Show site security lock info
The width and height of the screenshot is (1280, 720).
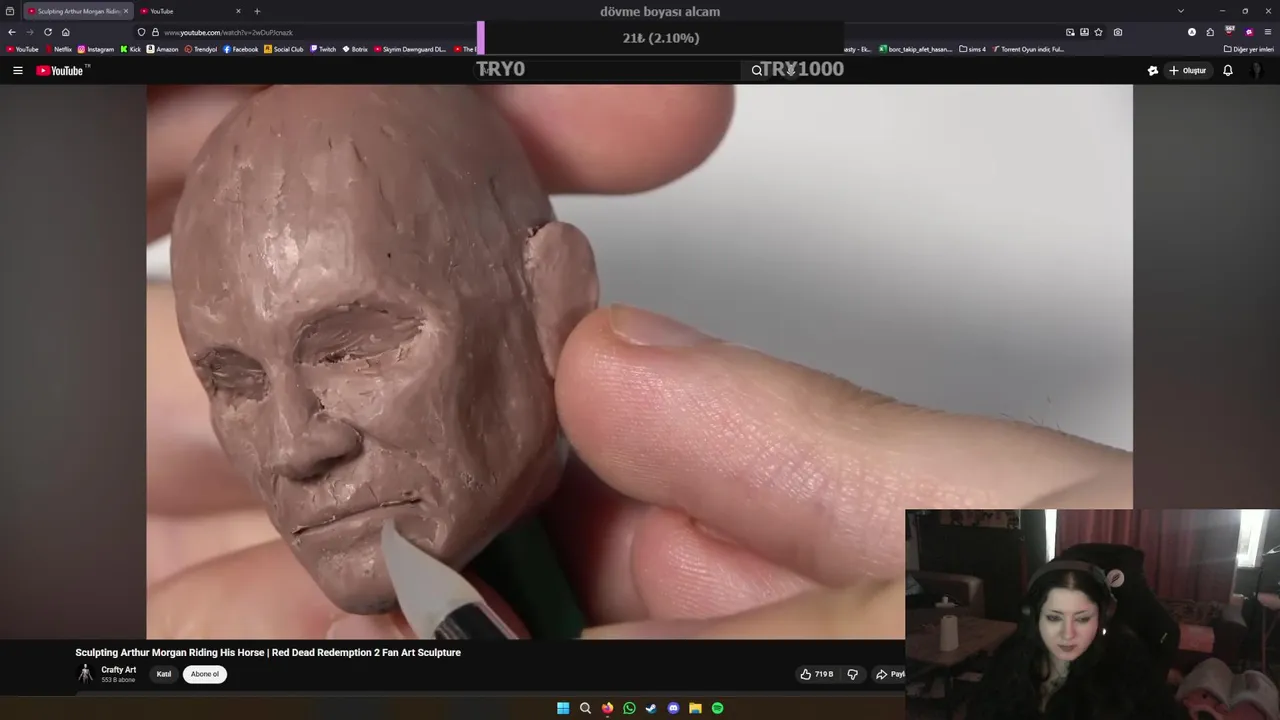pyautogui.click(x=155, y=32)
